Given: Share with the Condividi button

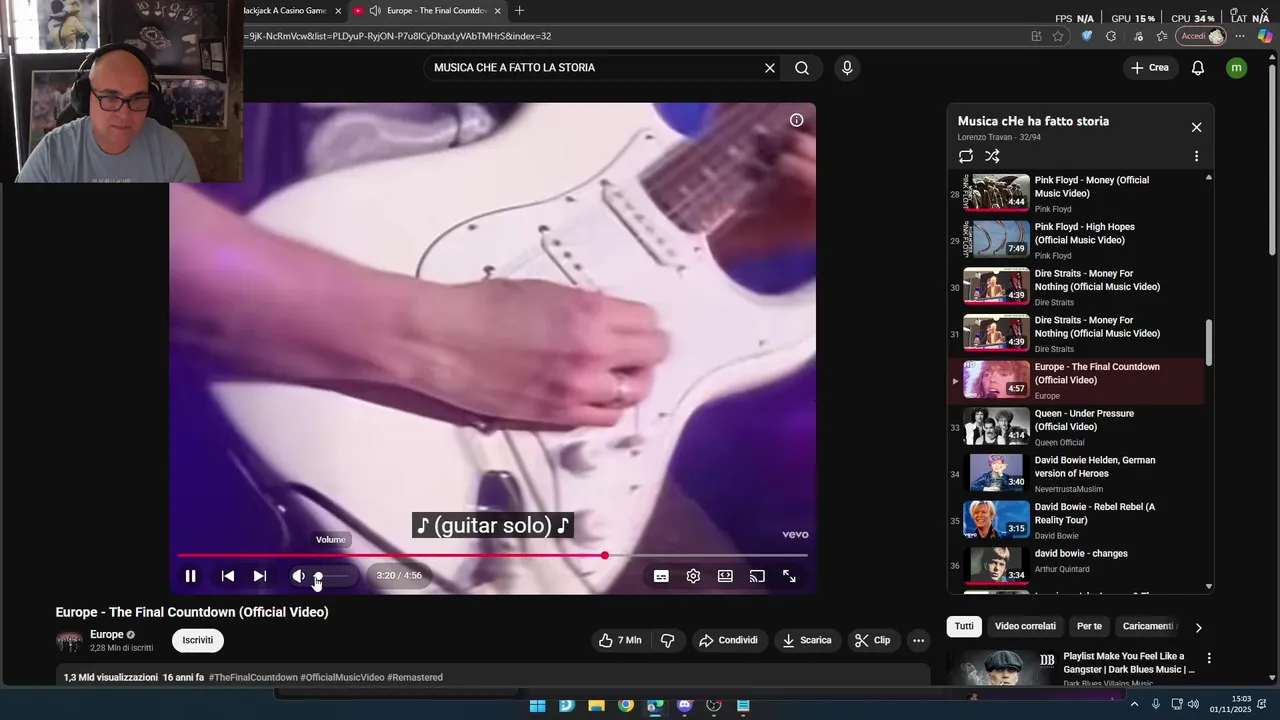Looking at the screenshot, I should 728,640.
